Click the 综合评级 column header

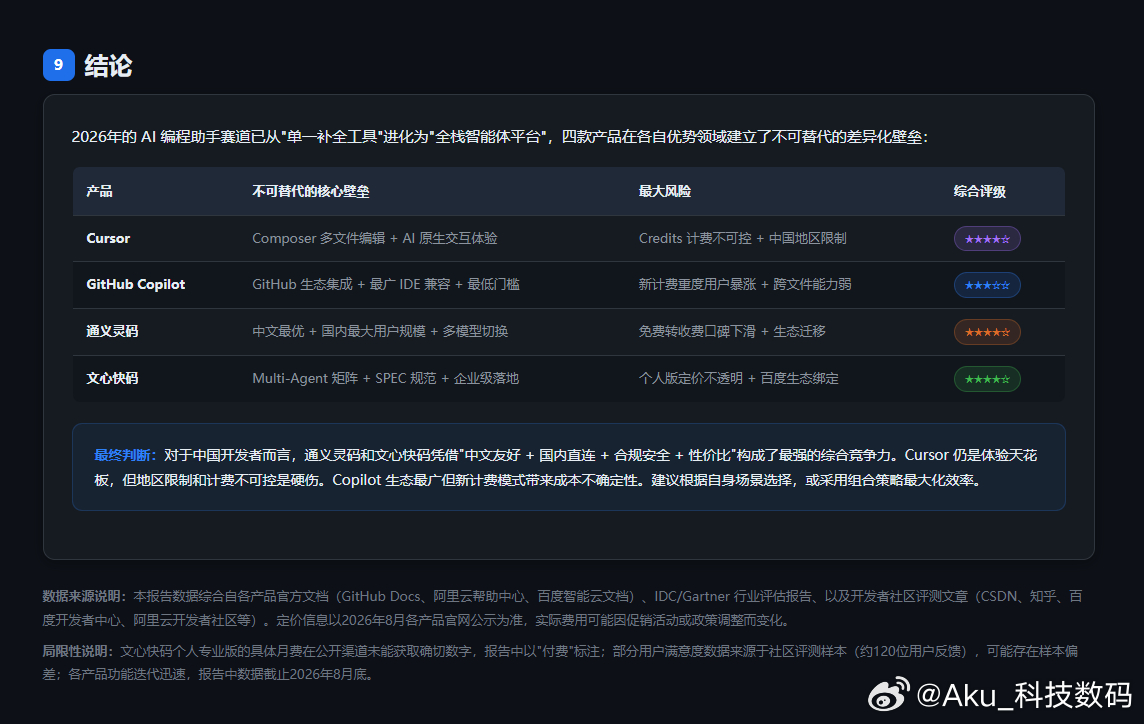[x=980, y=191]
